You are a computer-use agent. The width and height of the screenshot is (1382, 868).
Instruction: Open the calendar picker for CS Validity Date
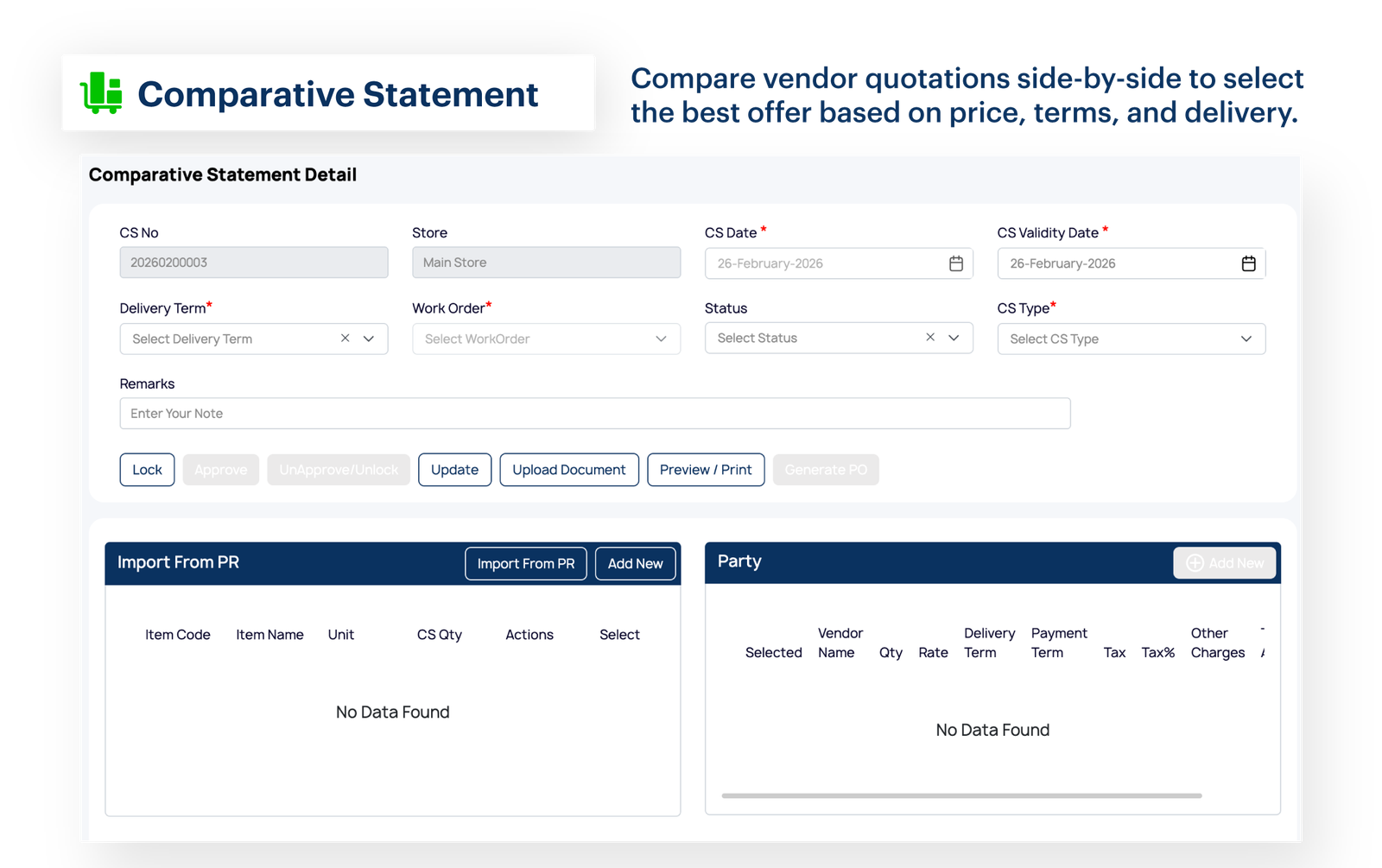1248,263
